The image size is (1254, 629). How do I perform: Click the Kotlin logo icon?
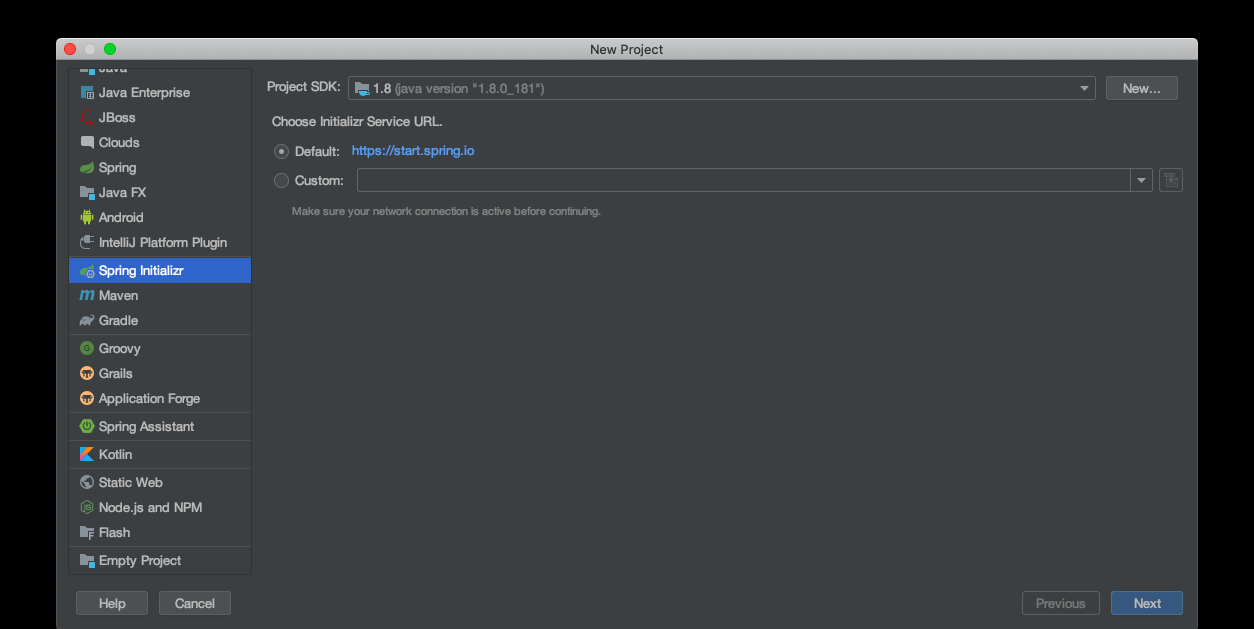point(87,455)
